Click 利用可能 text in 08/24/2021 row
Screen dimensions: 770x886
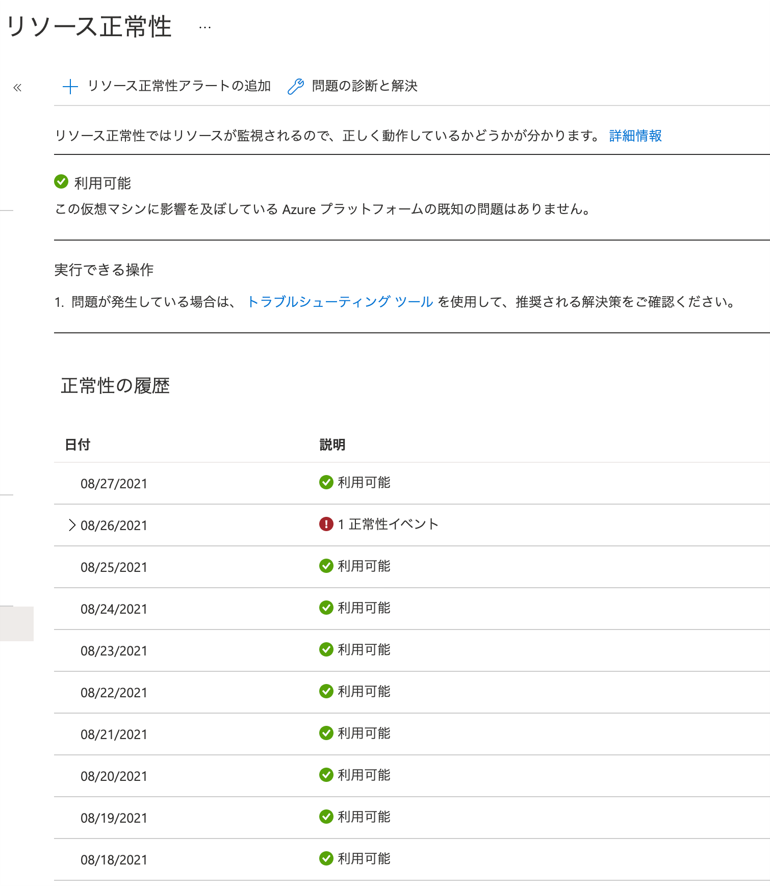pyautogui.click(x=364, y=608)
